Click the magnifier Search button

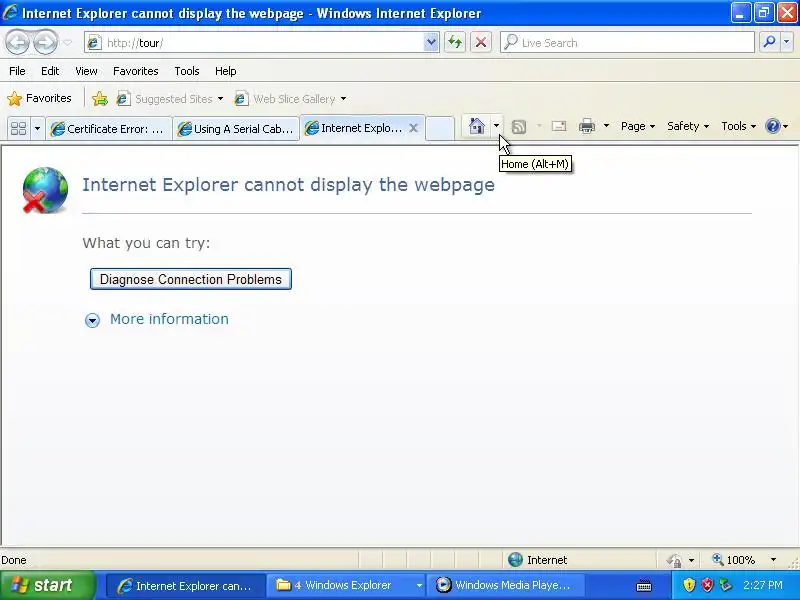769,43
